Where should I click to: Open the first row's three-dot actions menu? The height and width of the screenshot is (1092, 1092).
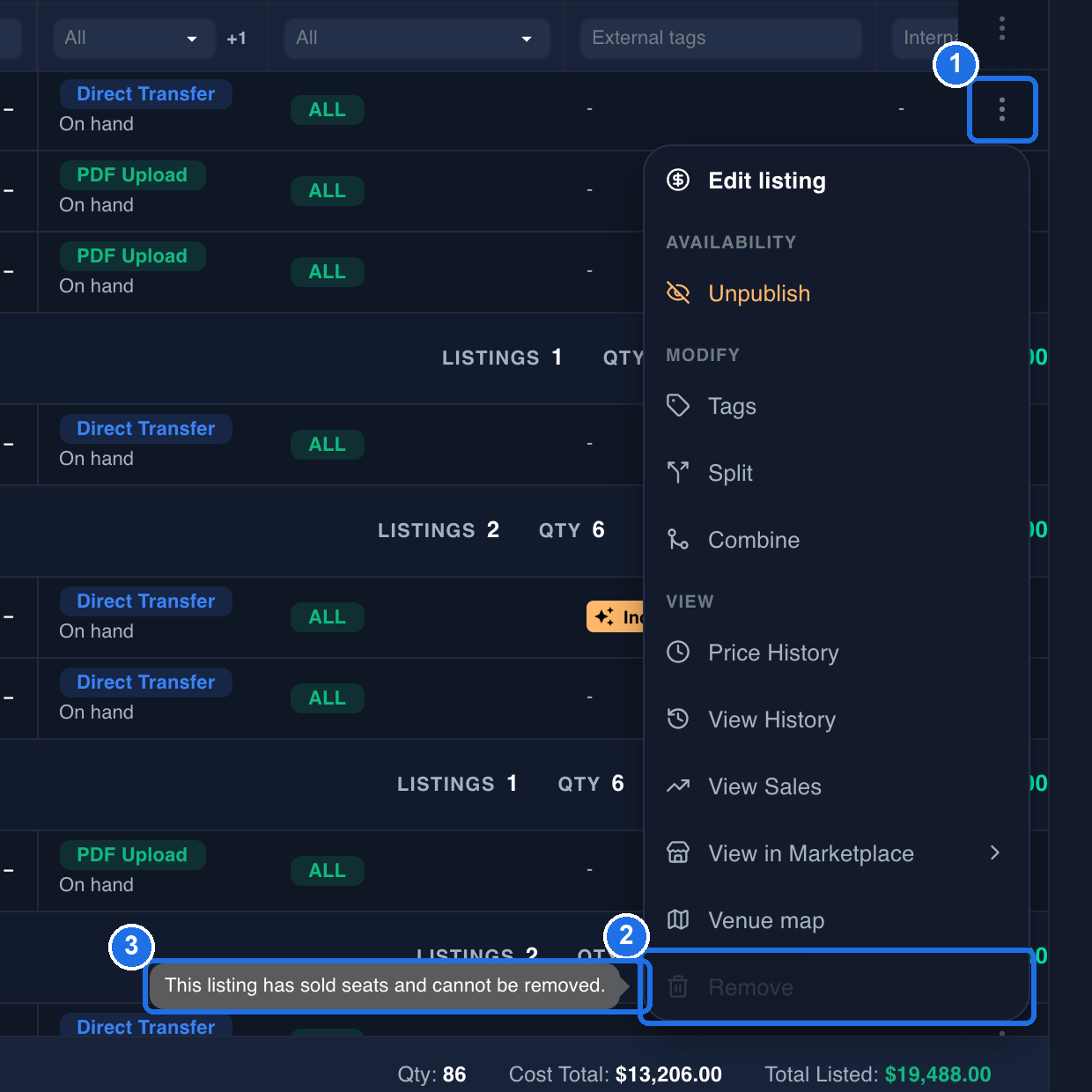point(1002,110)
